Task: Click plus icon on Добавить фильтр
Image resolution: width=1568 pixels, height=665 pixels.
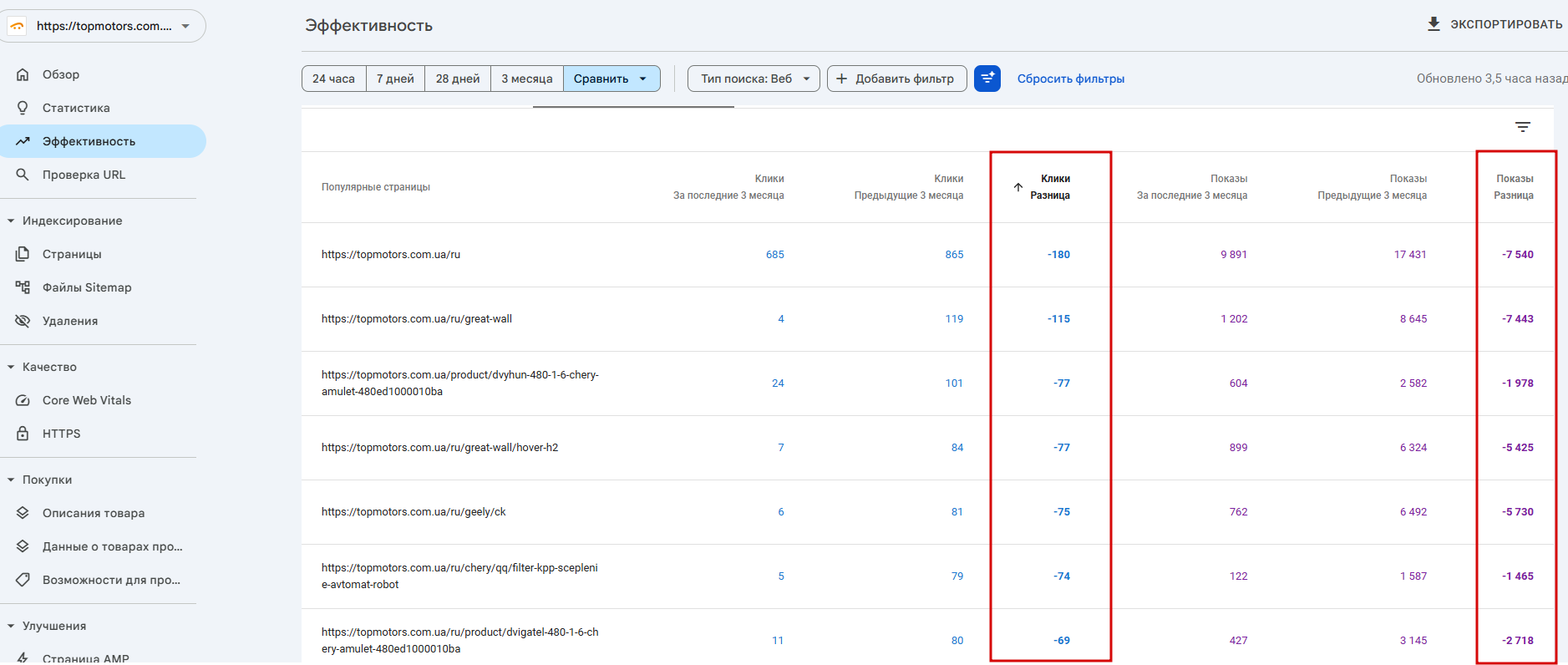Action: (x=841, y=79)
